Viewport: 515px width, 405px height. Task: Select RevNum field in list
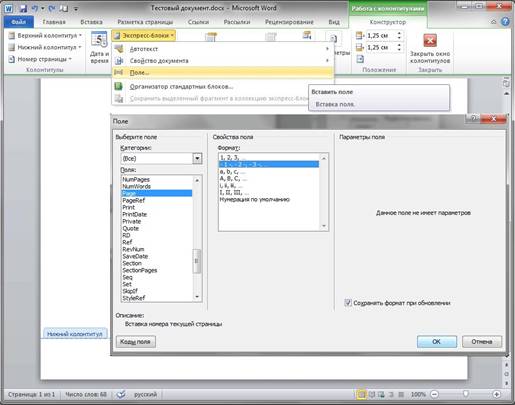(156, 249)
